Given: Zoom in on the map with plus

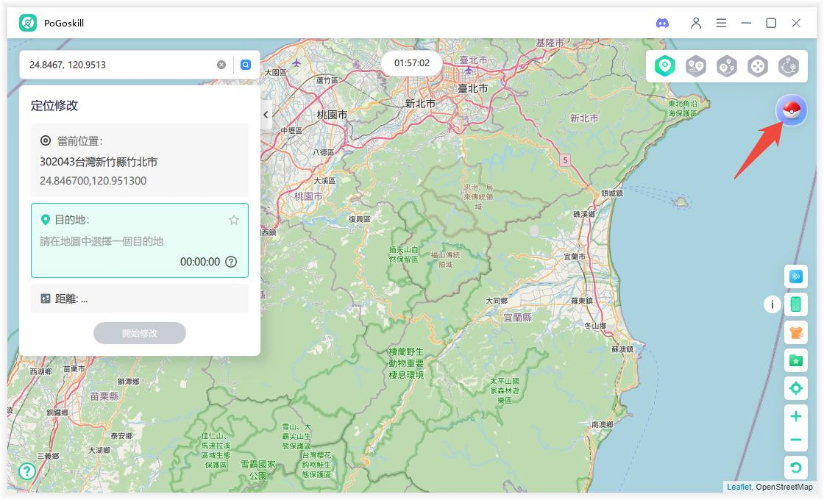Looking at the screenshot, I should pyautogui.click(x=796, y=416).
